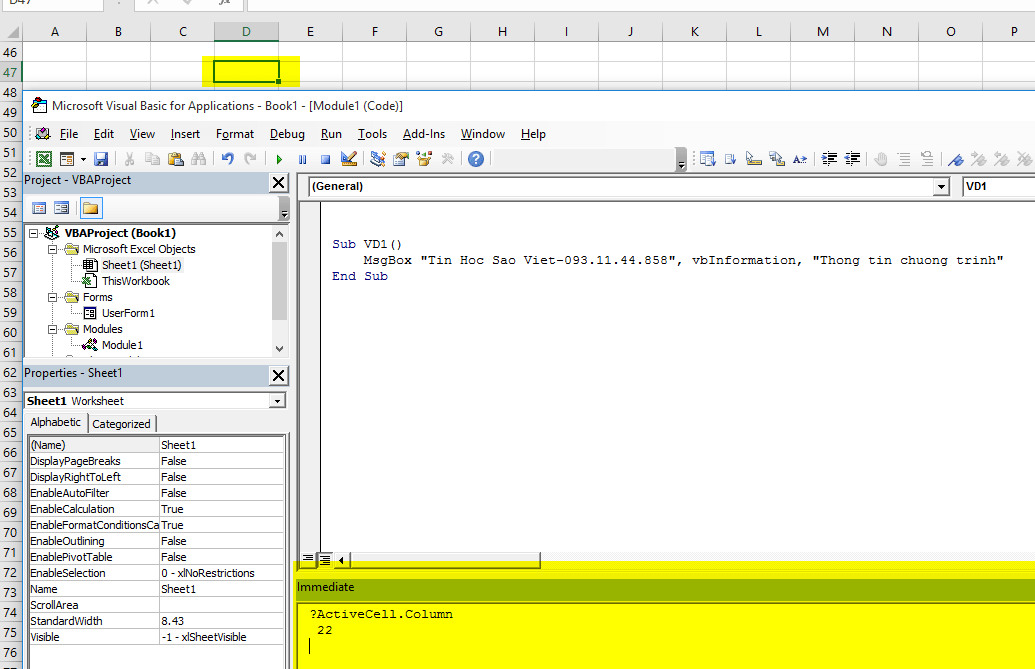Click the View Code icon in Project panel
1035x669 pixels.
point(39,208)
